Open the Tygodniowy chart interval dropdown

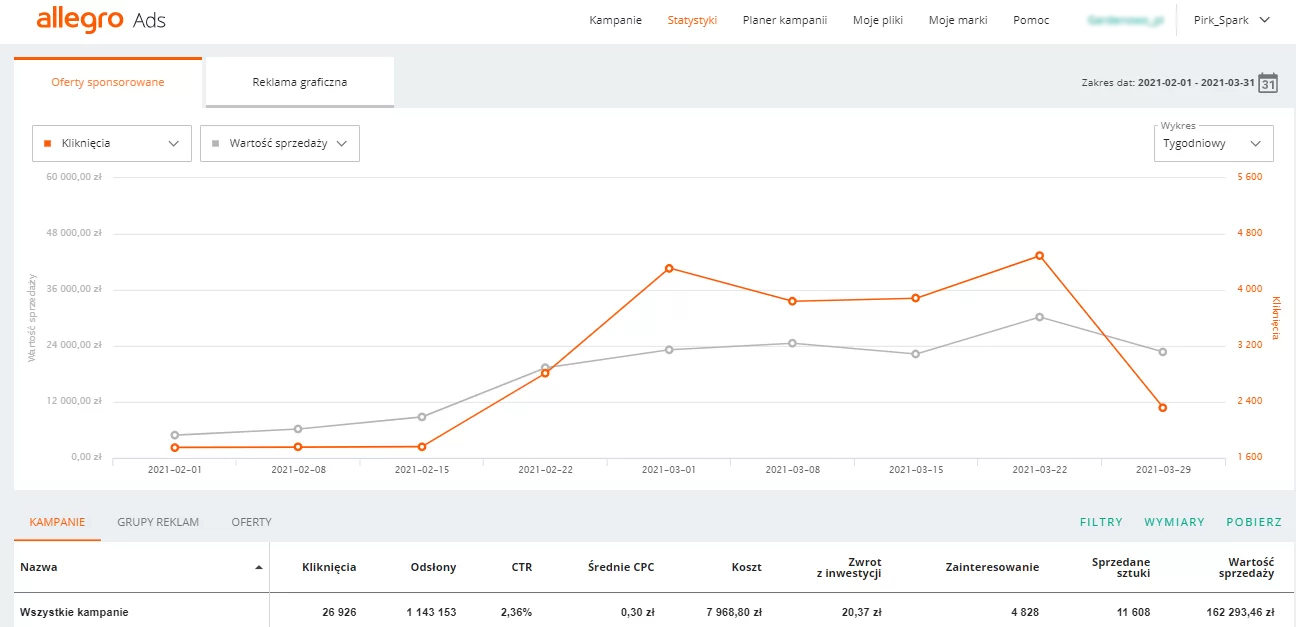coord(1212,143)
